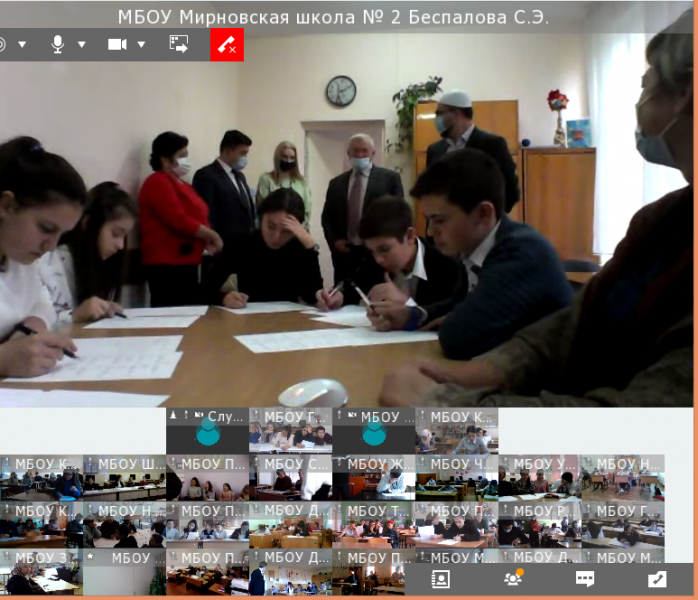Click the 'МБОУ З...' thumbnail in bottom row
698x600 pixels.
[40, 572]
